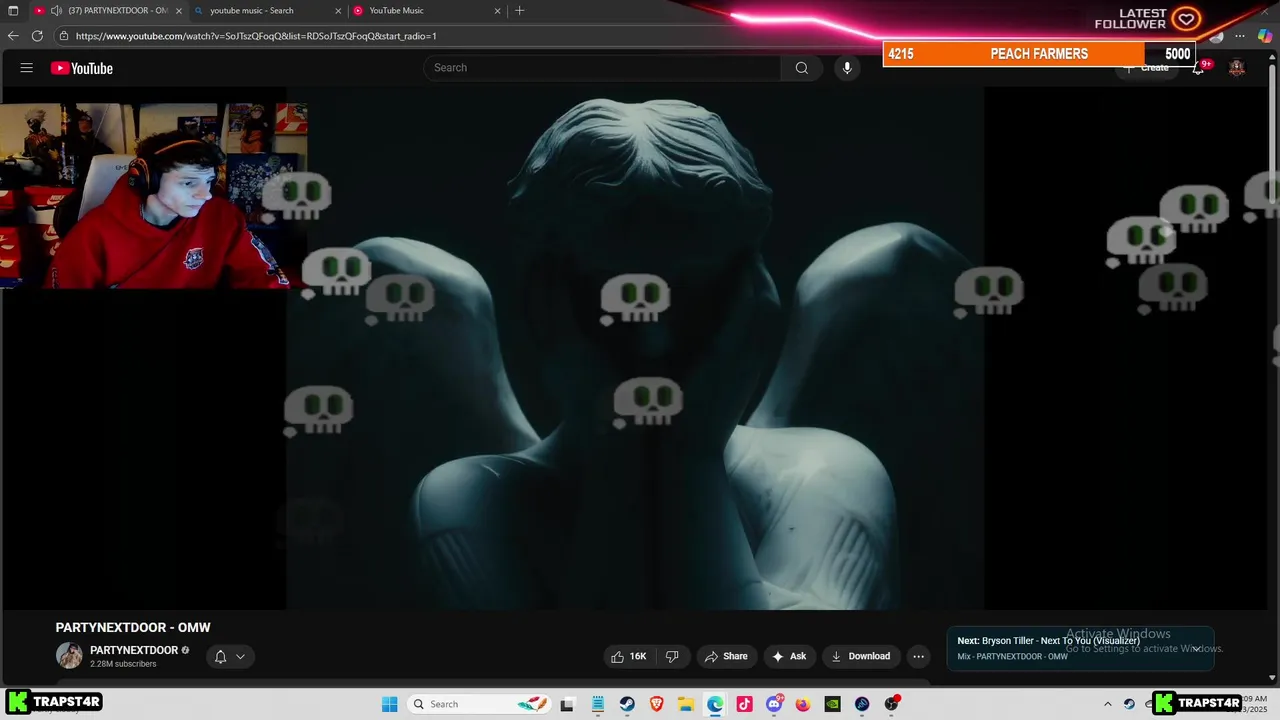Open OBS Studio with red recording dot
Image resolution: width=1280 pixels, height=720 pixels.
(891, 704)
